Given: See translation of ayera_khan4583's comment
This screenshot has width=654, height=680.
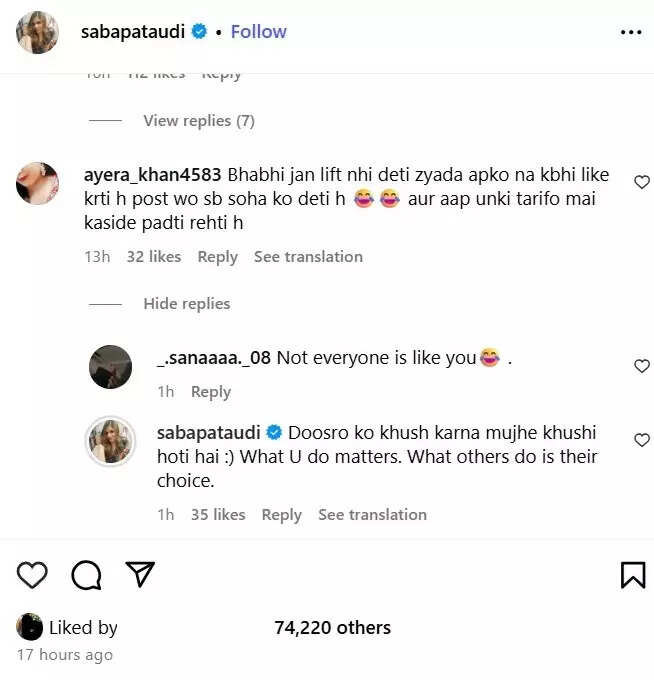Looking at the screenshot, I should coord(308,257).
